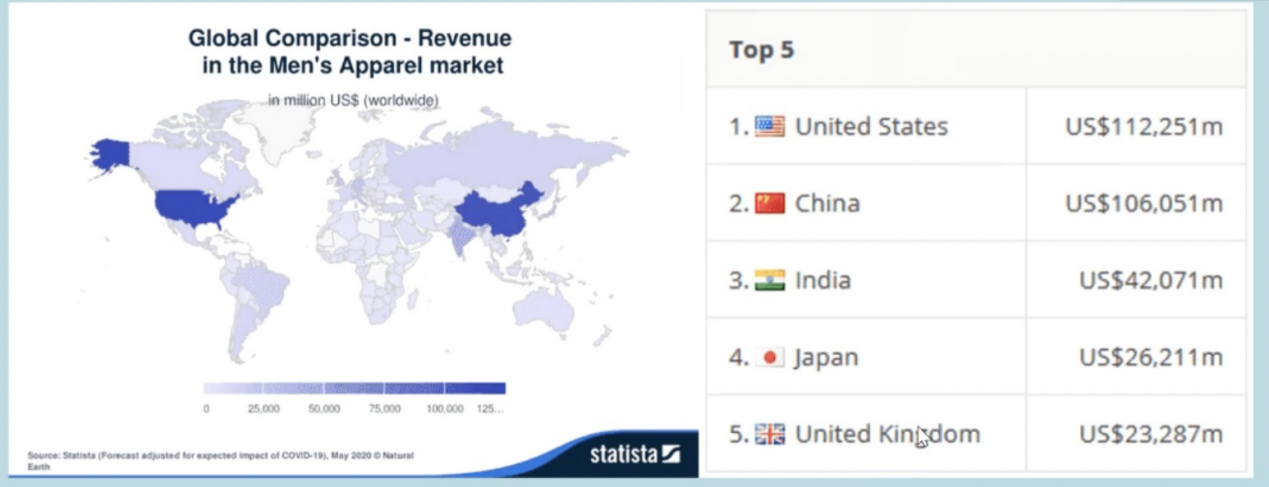Click the legend label "75,000"
Image resolution: width=1269 pixels, height=487 pixels.
pos(384,409)
